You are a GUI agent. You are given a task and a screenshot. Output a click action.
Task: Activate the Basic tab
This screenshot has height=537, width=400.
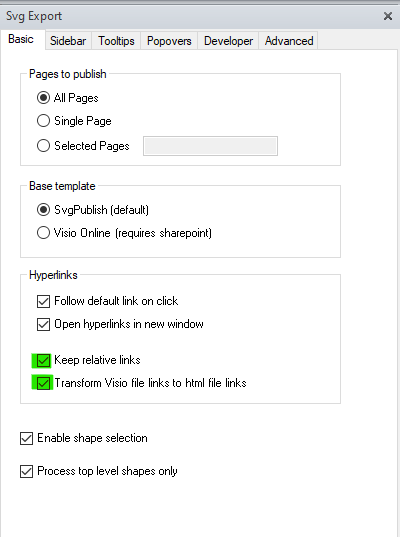click(21, 39)
